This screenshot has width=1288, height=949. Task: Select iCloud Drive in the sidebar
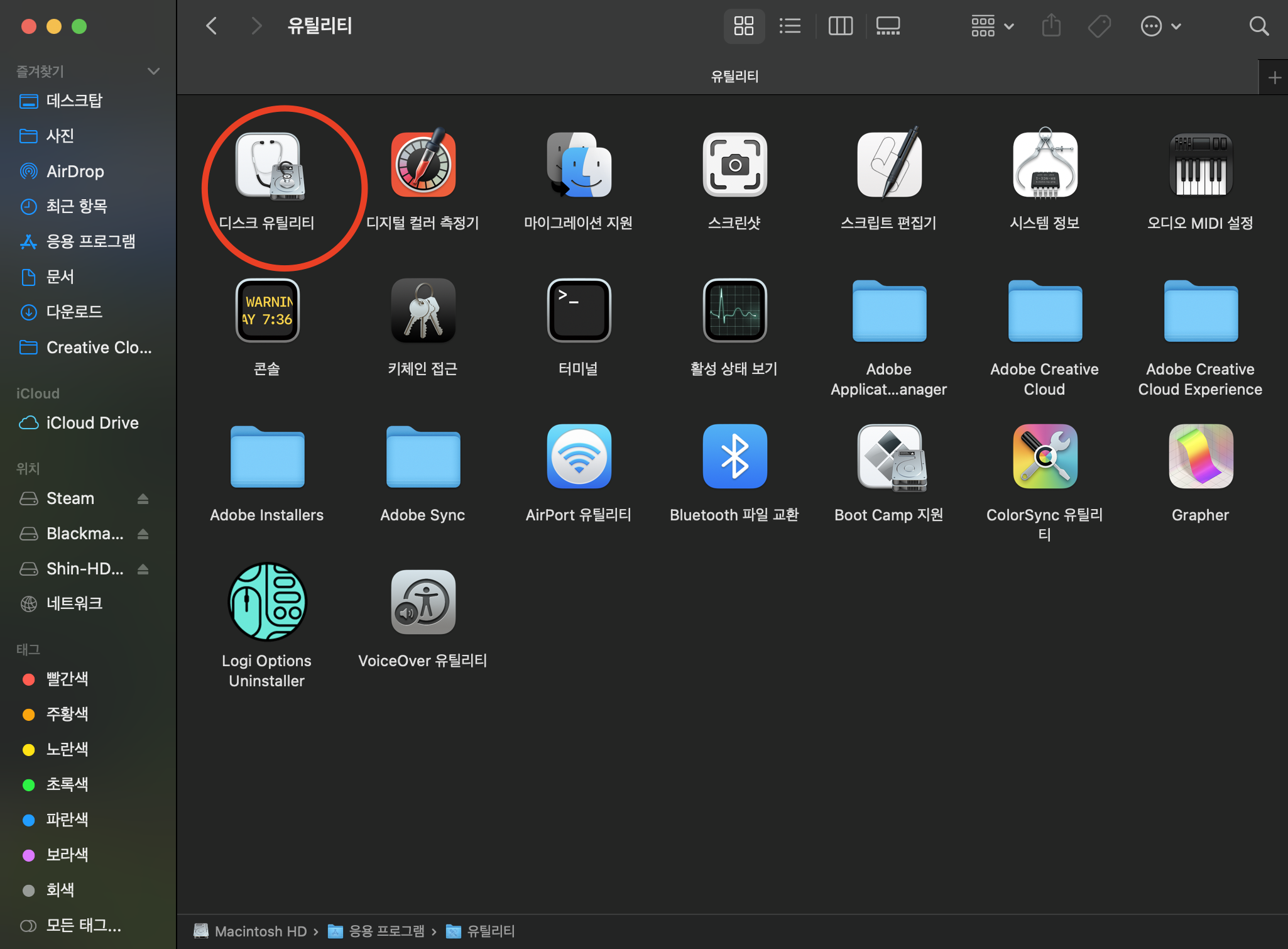(x=92, y=423)
